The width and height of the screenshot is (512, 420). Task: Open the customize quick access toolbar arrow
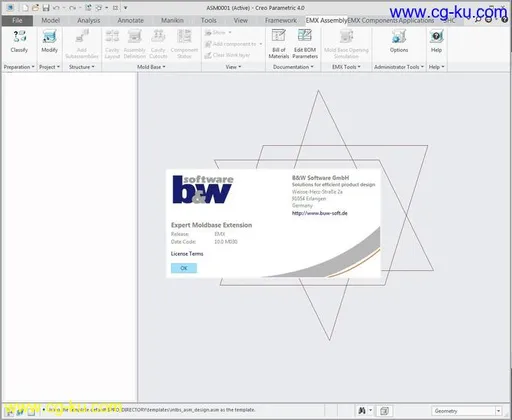click(x=126, y=7)
